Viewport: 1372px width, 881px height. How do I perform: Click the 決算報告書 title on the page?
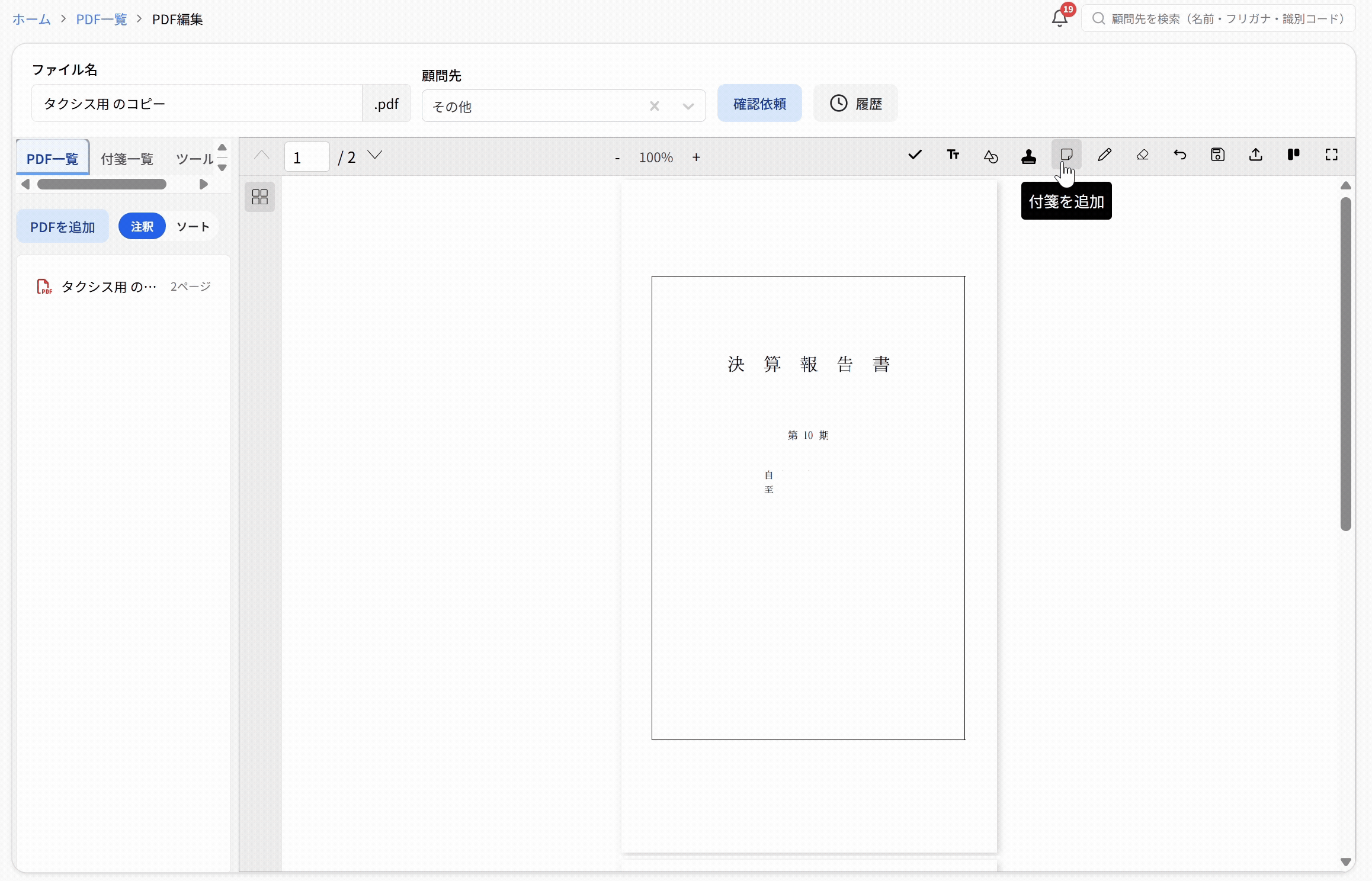[x=809, y=364]
